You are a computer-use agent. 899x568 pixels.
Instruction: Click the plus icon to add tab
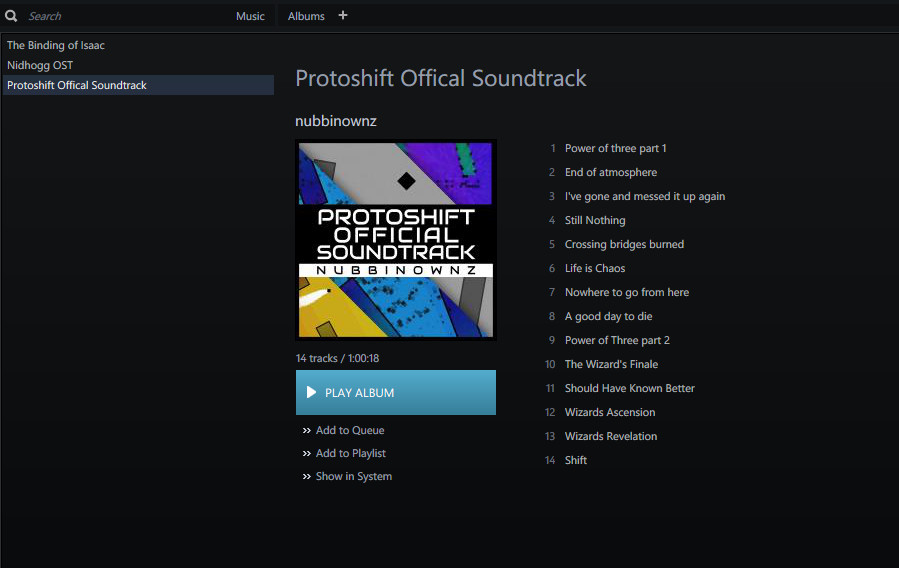click(x=343, y=15)
